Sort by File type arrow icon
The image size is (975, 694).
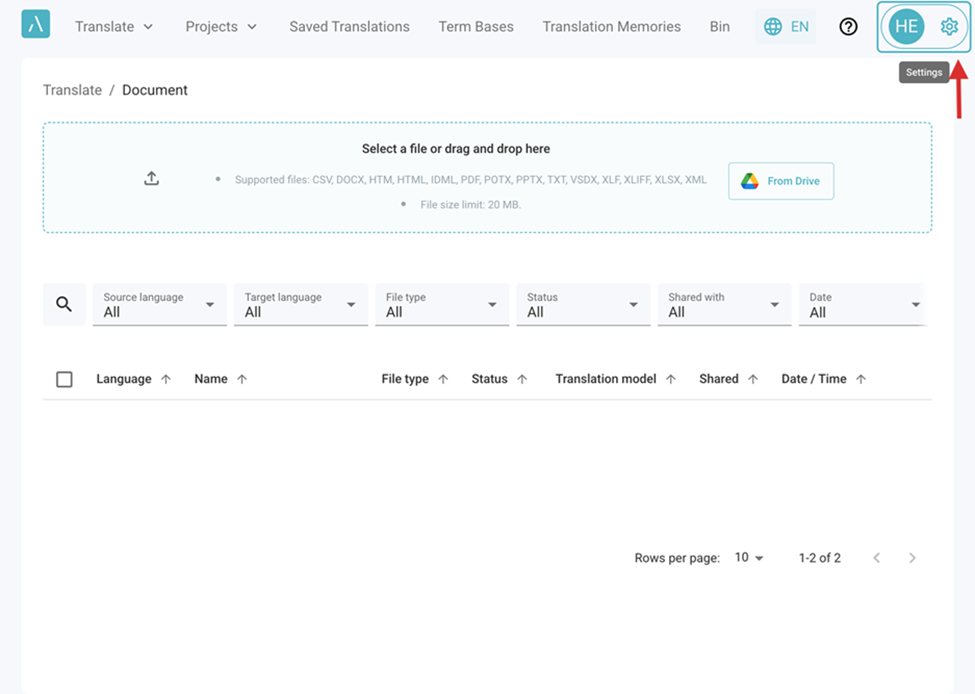pyautogui.click(x=443, y=379)
